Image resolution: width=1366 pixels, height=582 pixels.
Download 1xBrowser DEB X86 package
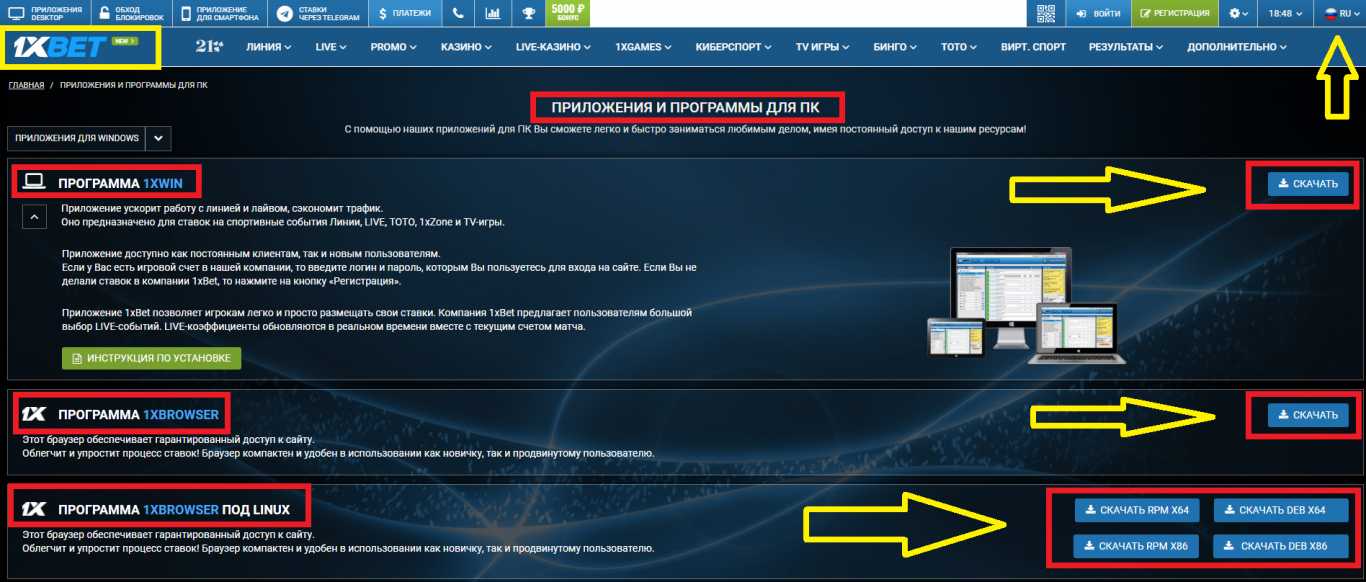pos(1281,546)
